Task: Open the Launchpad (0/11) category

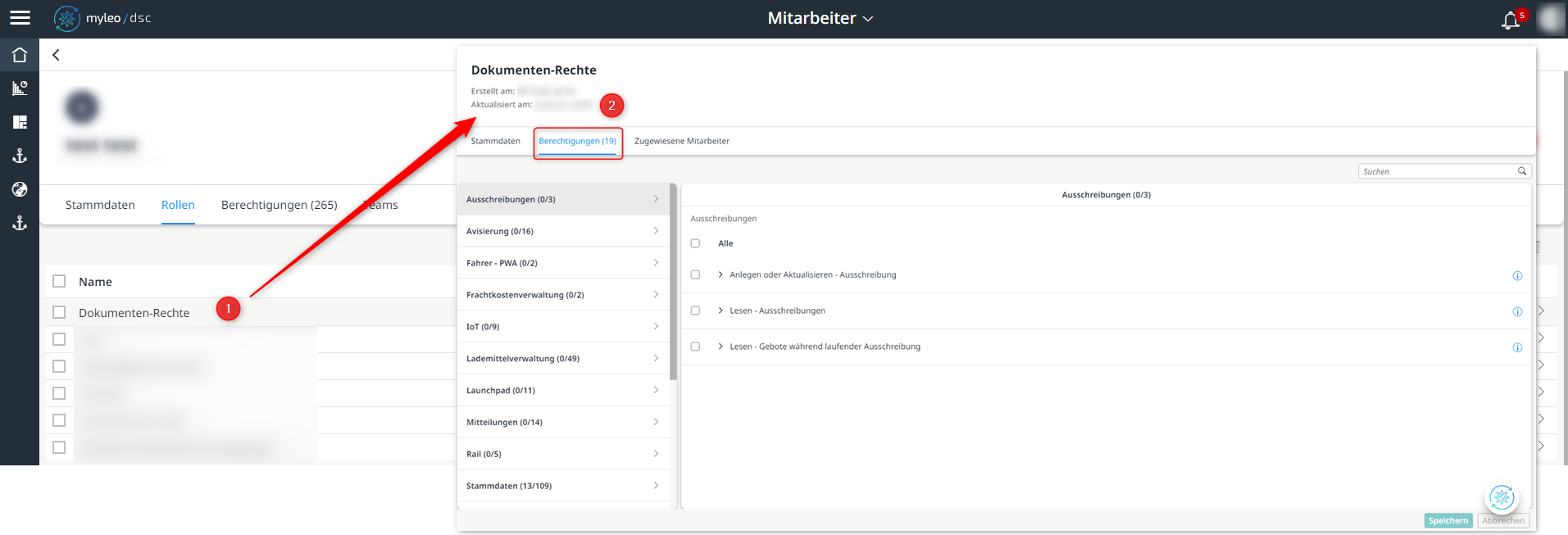Action: coord(563,390)
